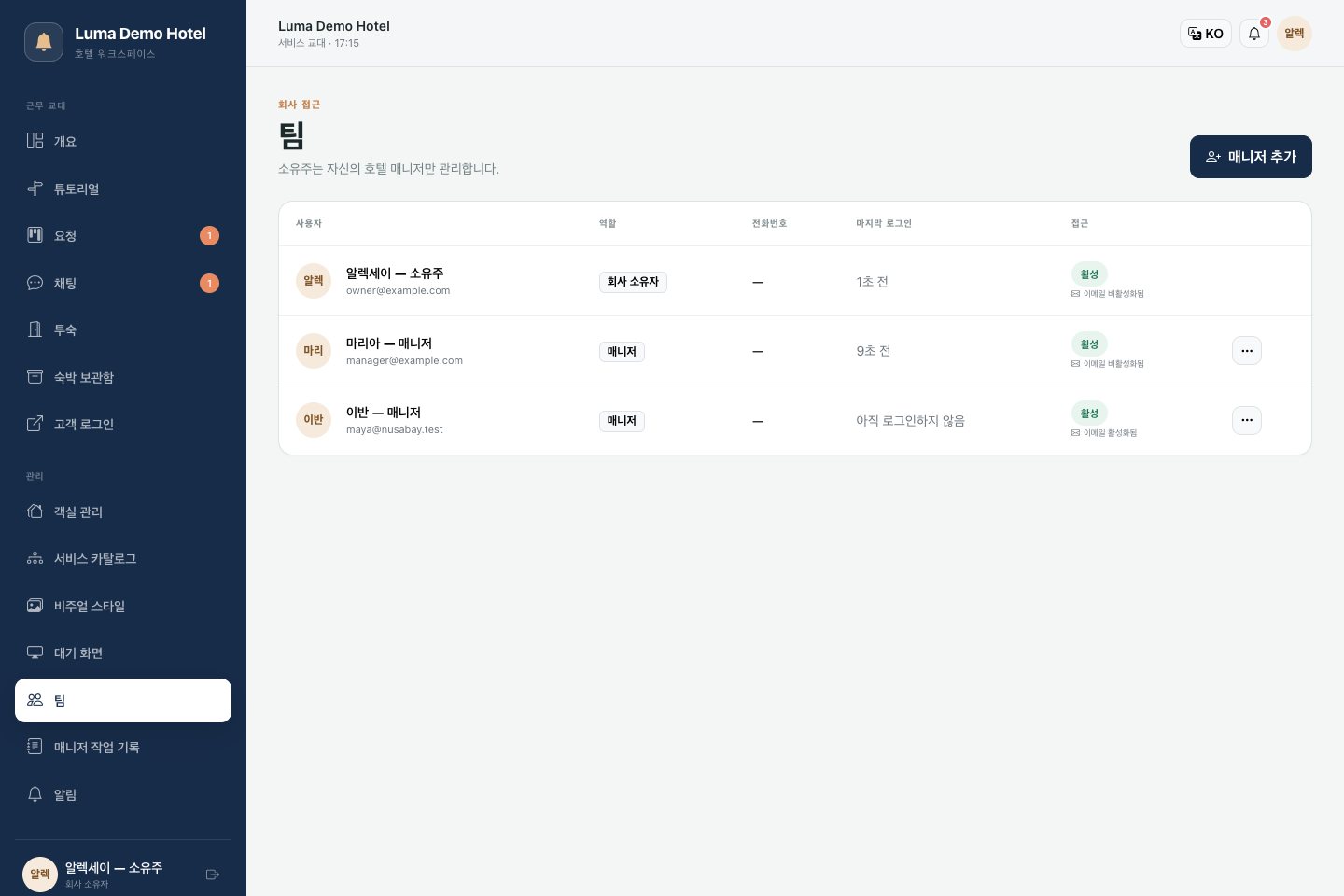The width and height of the screenshot is (1344, 896).
Task: Click the orange badge next to 요청
Action: coord(209,235)
